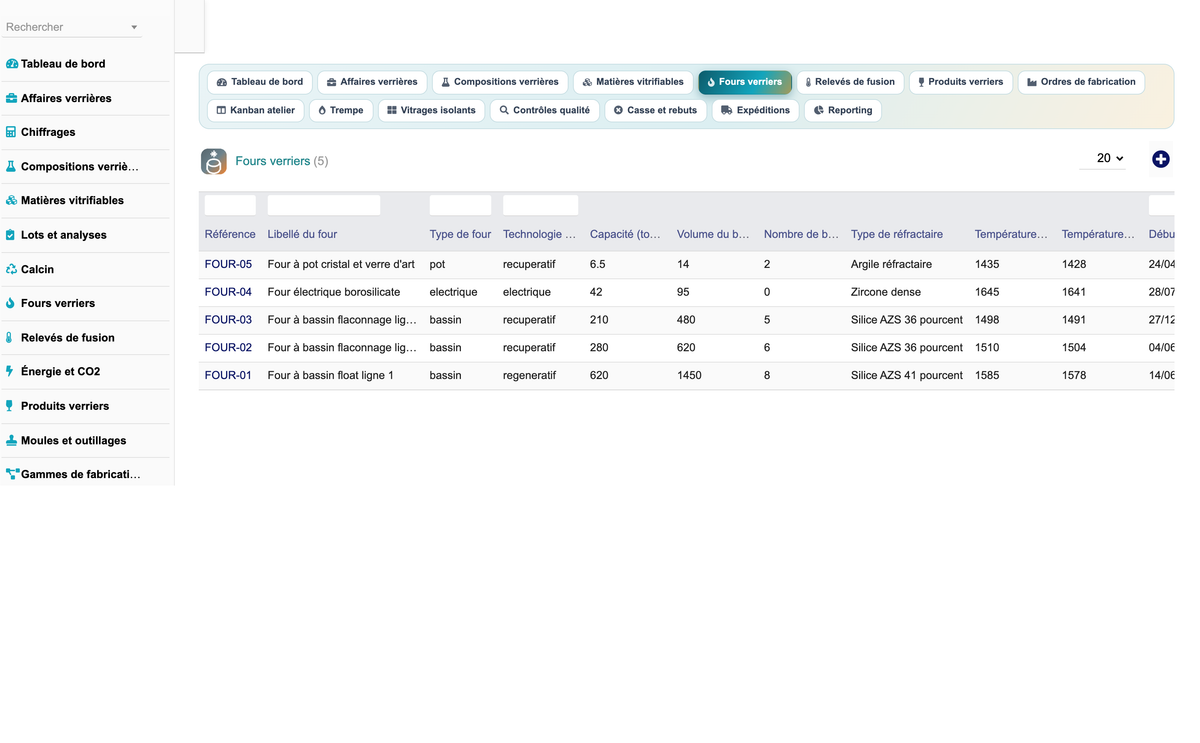The image size is (1200, 743).
Task: Open the FOUR-04 record link
Action: [228, 292]
